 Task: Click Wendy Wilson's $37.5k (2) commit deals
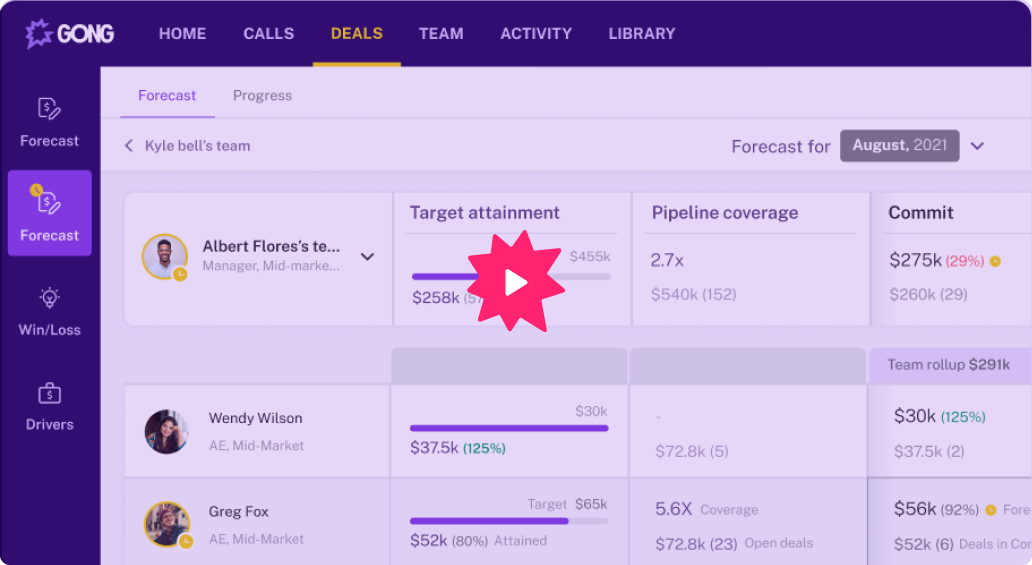pos(929,451)
